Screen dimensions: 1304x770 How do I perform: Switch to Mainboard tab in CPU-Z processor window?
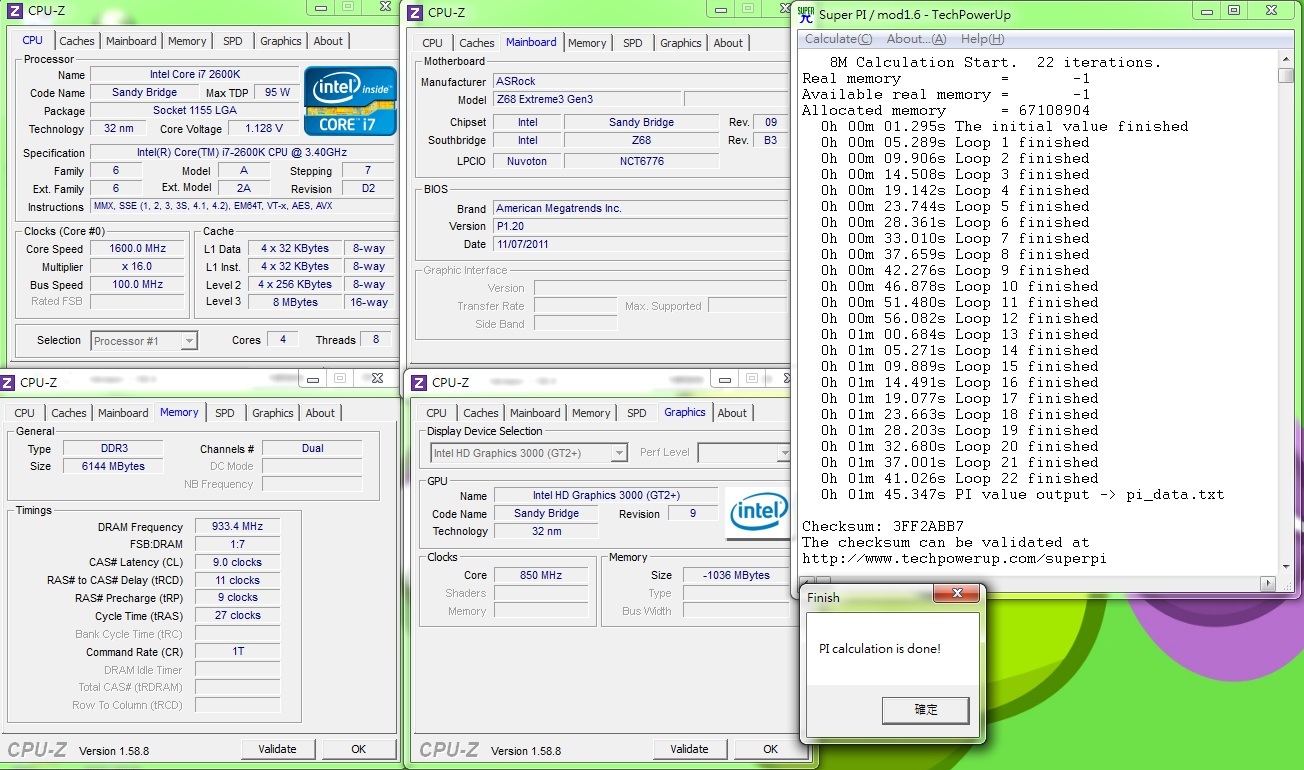131,41
